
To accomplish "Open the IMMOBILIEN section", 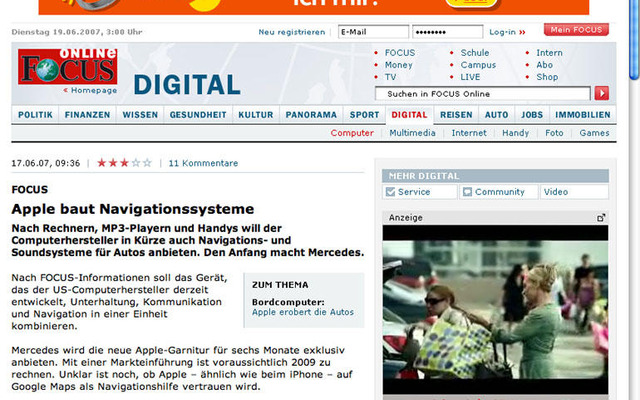I will (x=583, y=115).
